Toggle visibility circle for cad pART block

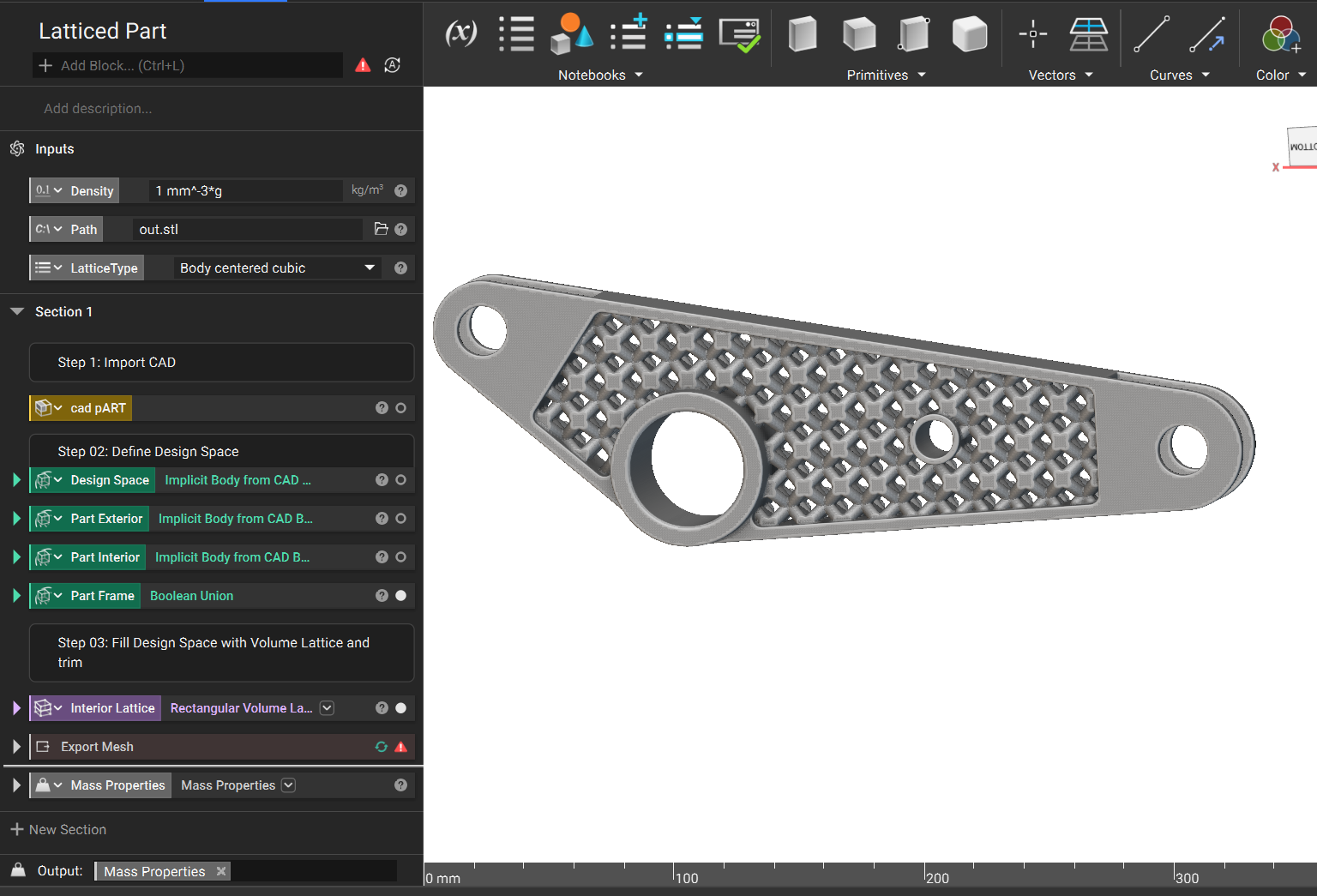(x=400, y=408)
